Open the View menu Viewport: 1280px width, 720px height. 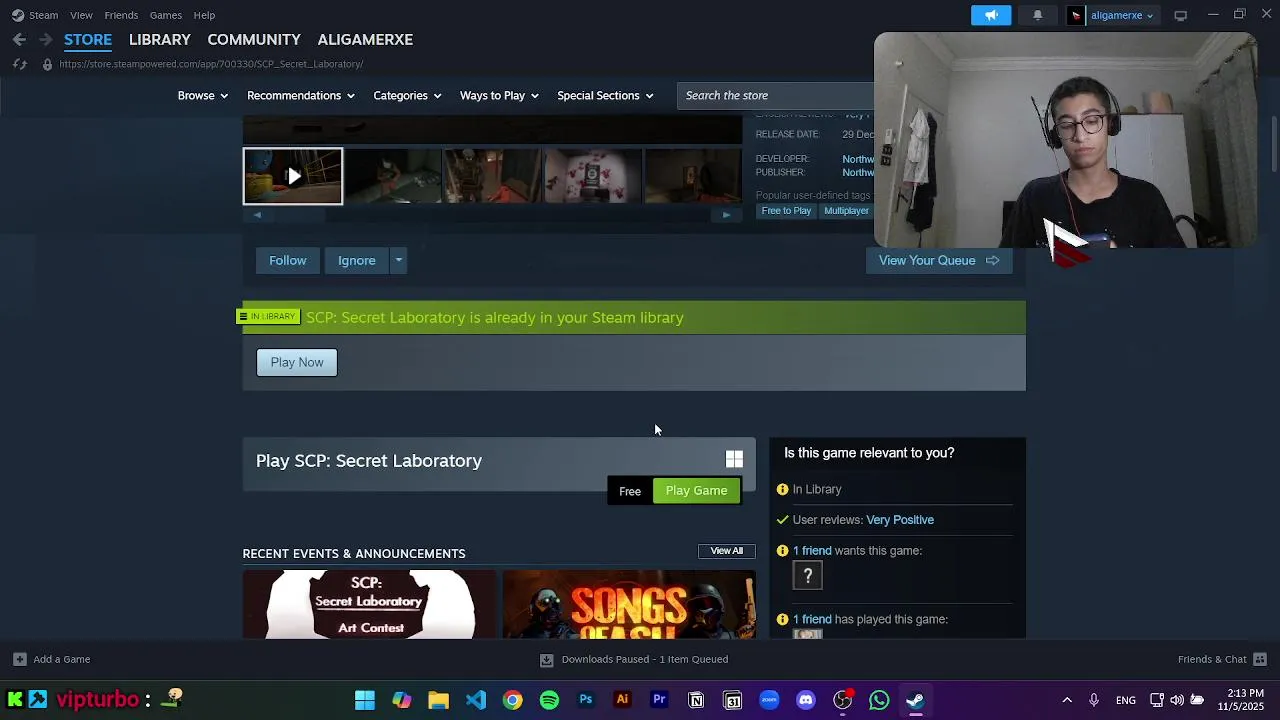coord(81,15)
